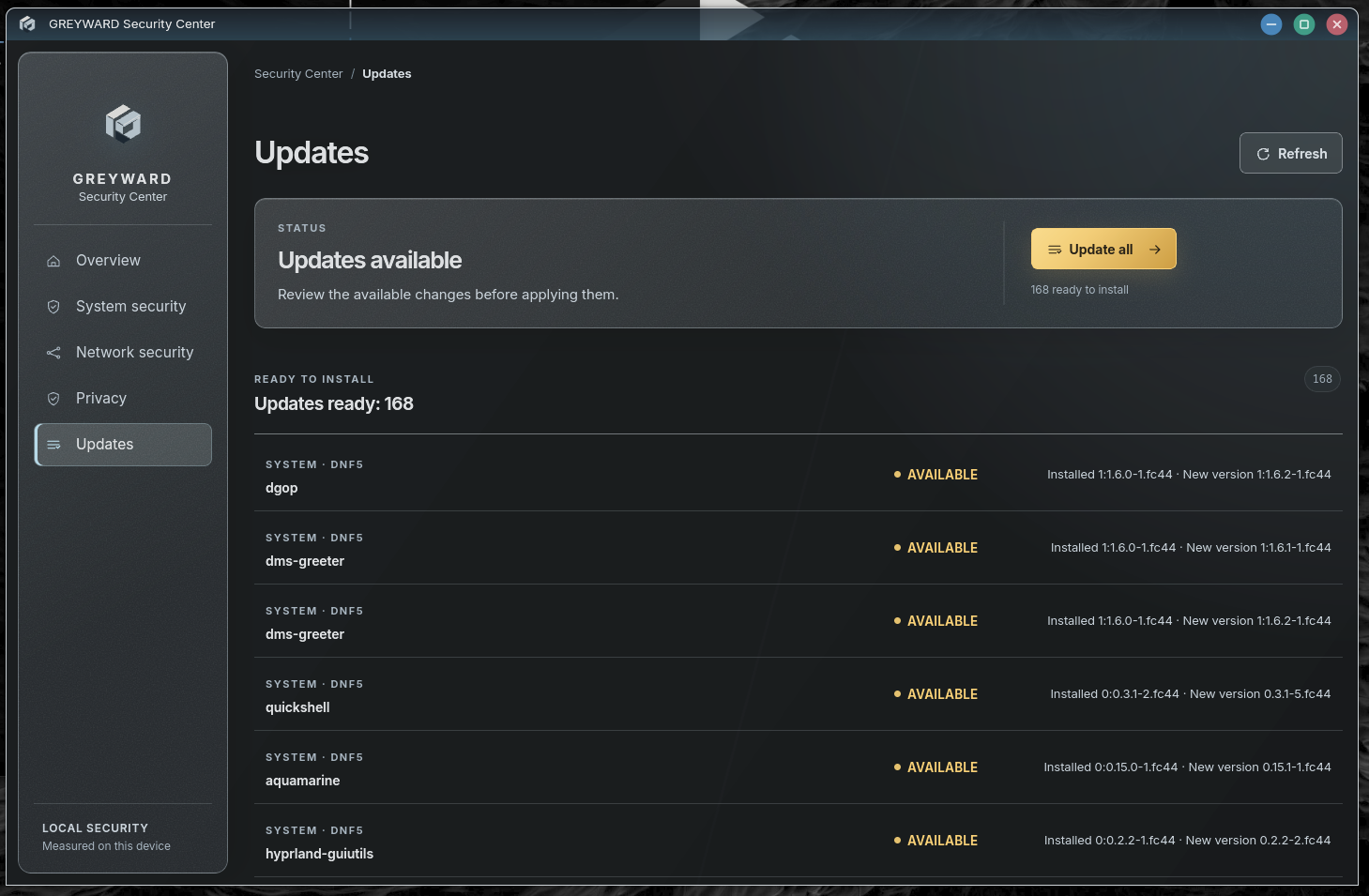The width and height of the screenshot is (1369, 896).
Task: Select the Updates sidebar item
Action: (x=123, y=445)
